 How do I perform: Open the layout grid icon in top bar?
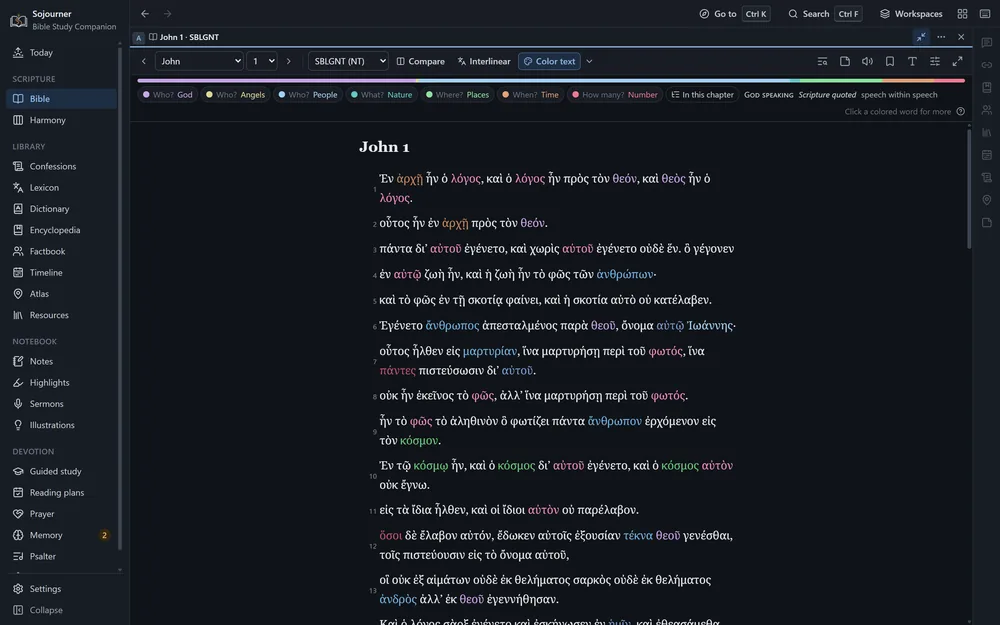pos(962,14)
